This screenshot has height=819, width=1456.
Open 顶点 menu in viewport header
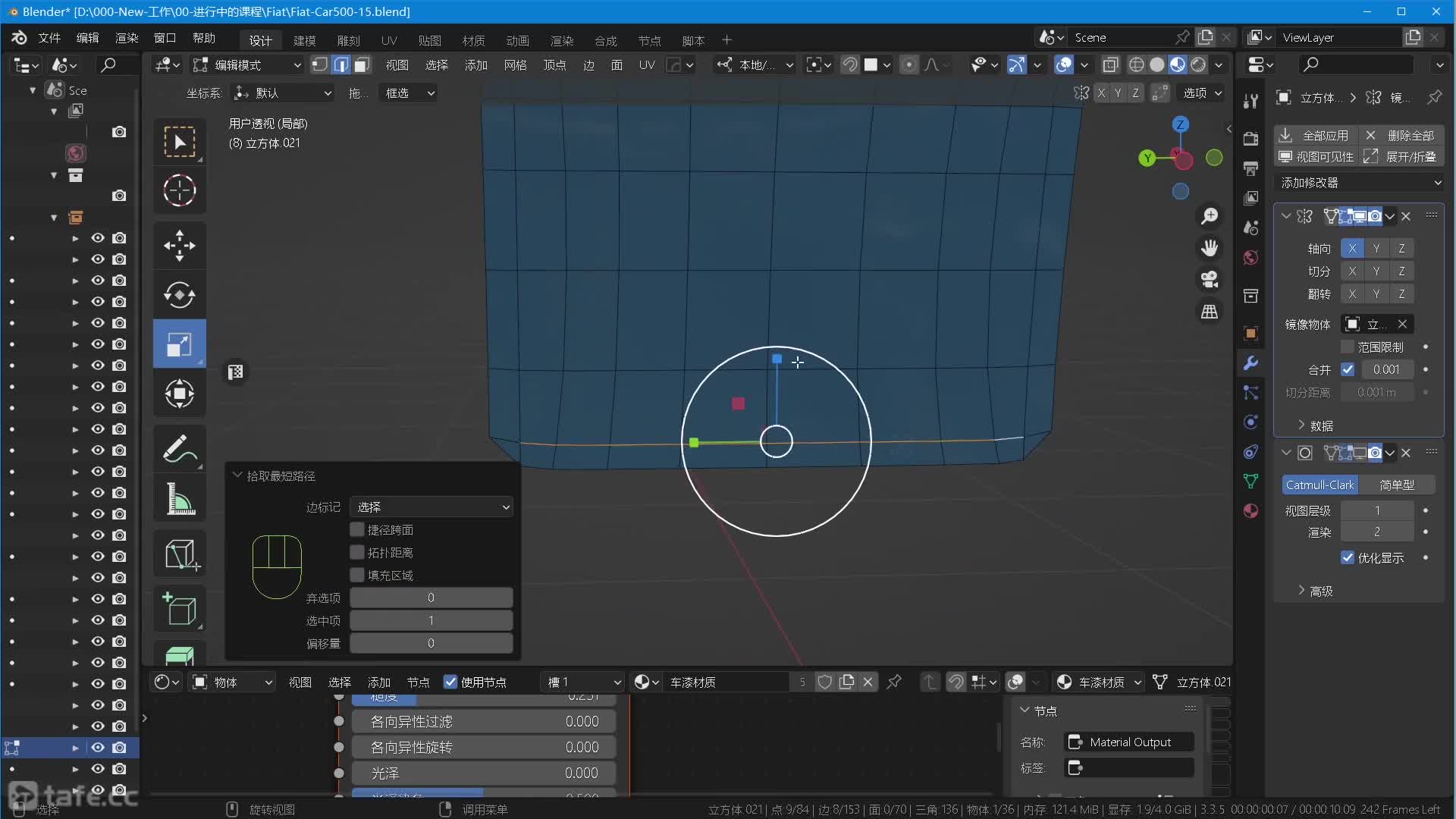pyautogui.click(x=555, y=65)
